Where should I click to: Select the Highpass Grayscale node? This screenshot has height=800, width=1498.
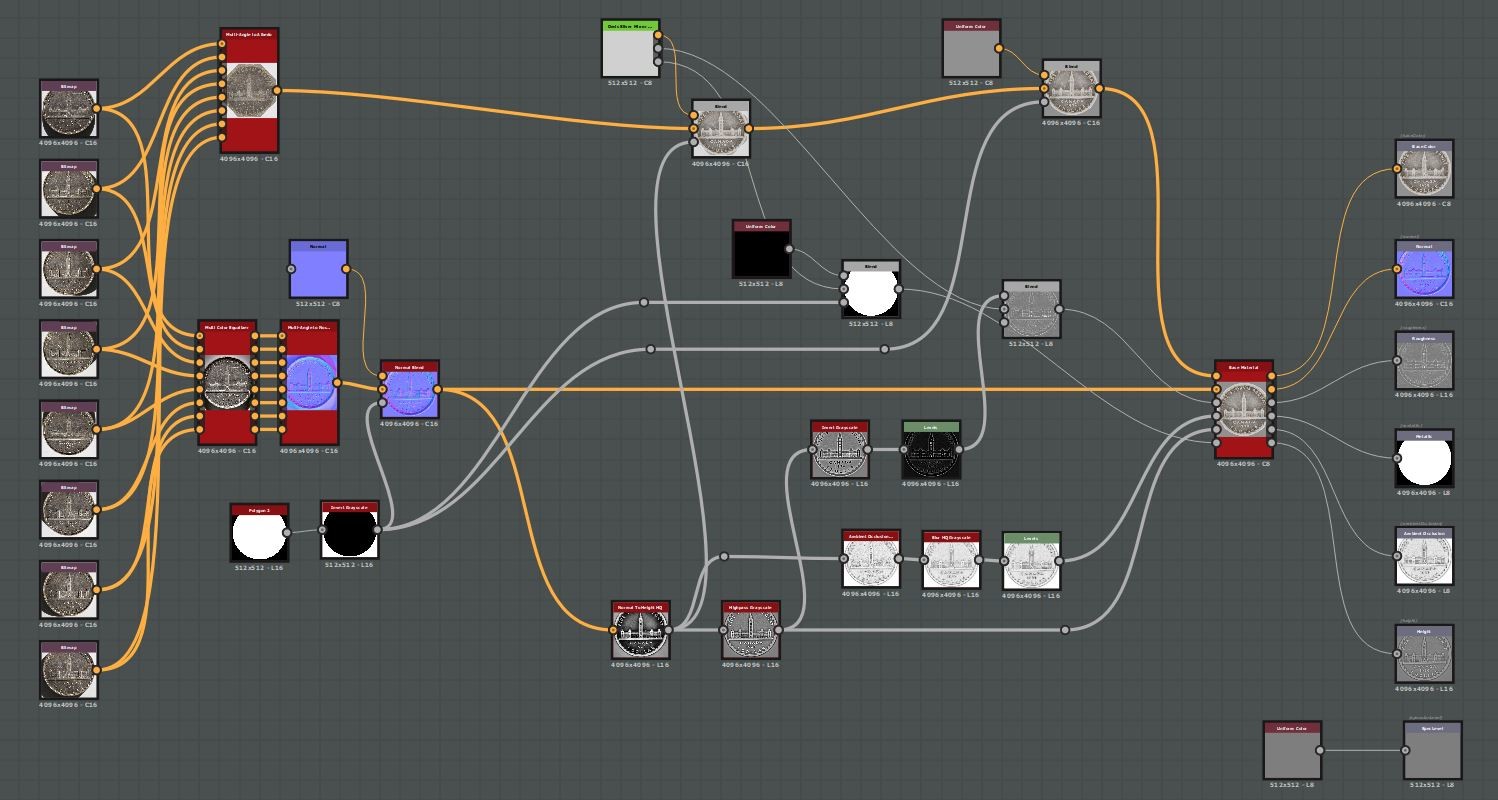pos(750,632)
